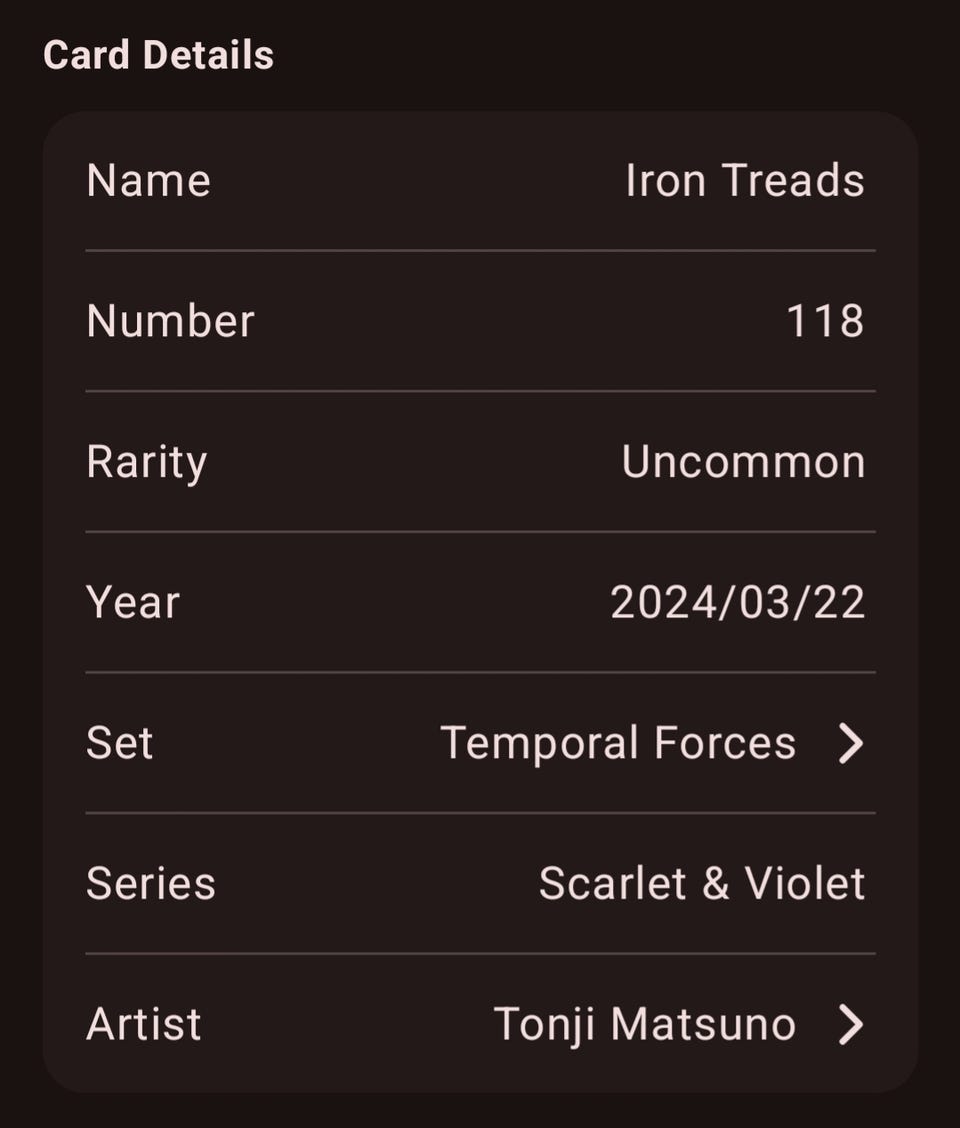View artist Tonji Matsuno's page
Image resolution: width=960 pixels, height=1128 pixels.
tap(644, 1025)
